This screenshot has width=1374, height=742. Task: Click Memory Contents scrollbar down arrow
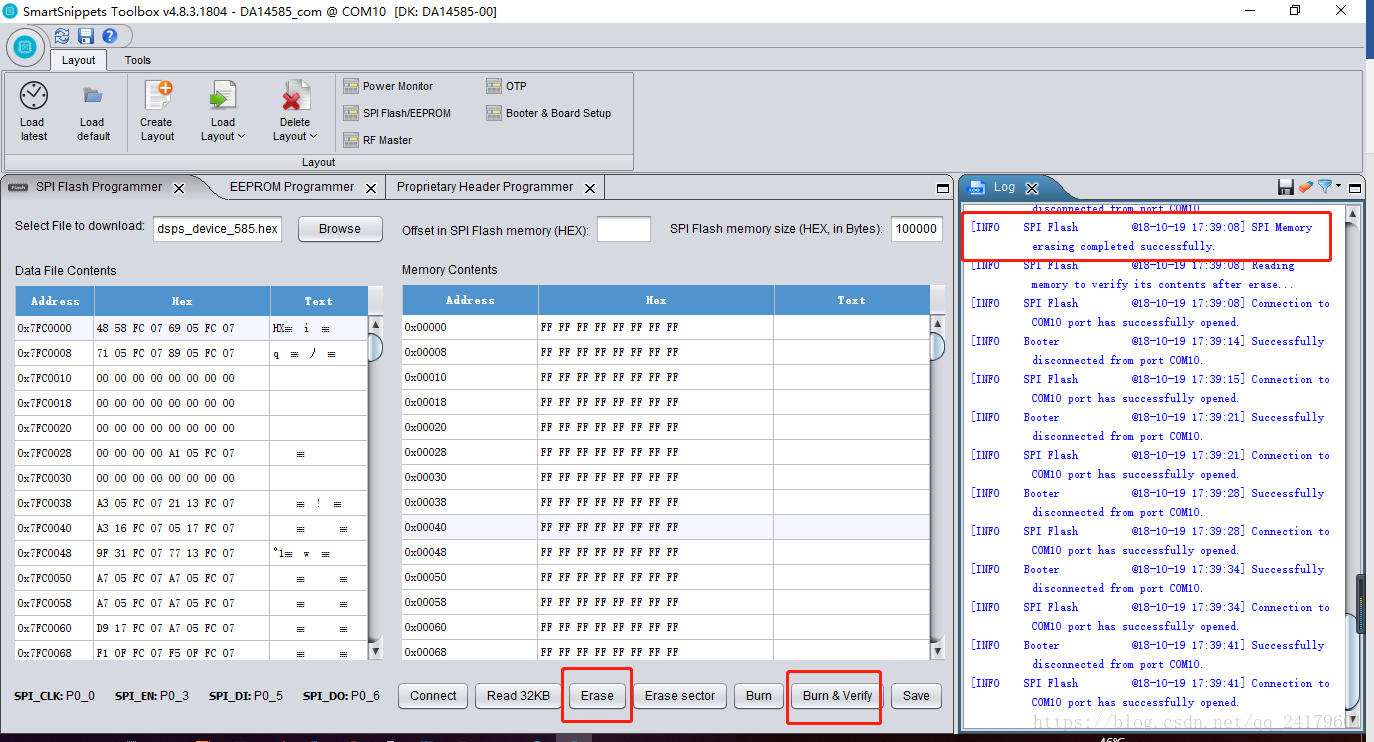[937, 652]
